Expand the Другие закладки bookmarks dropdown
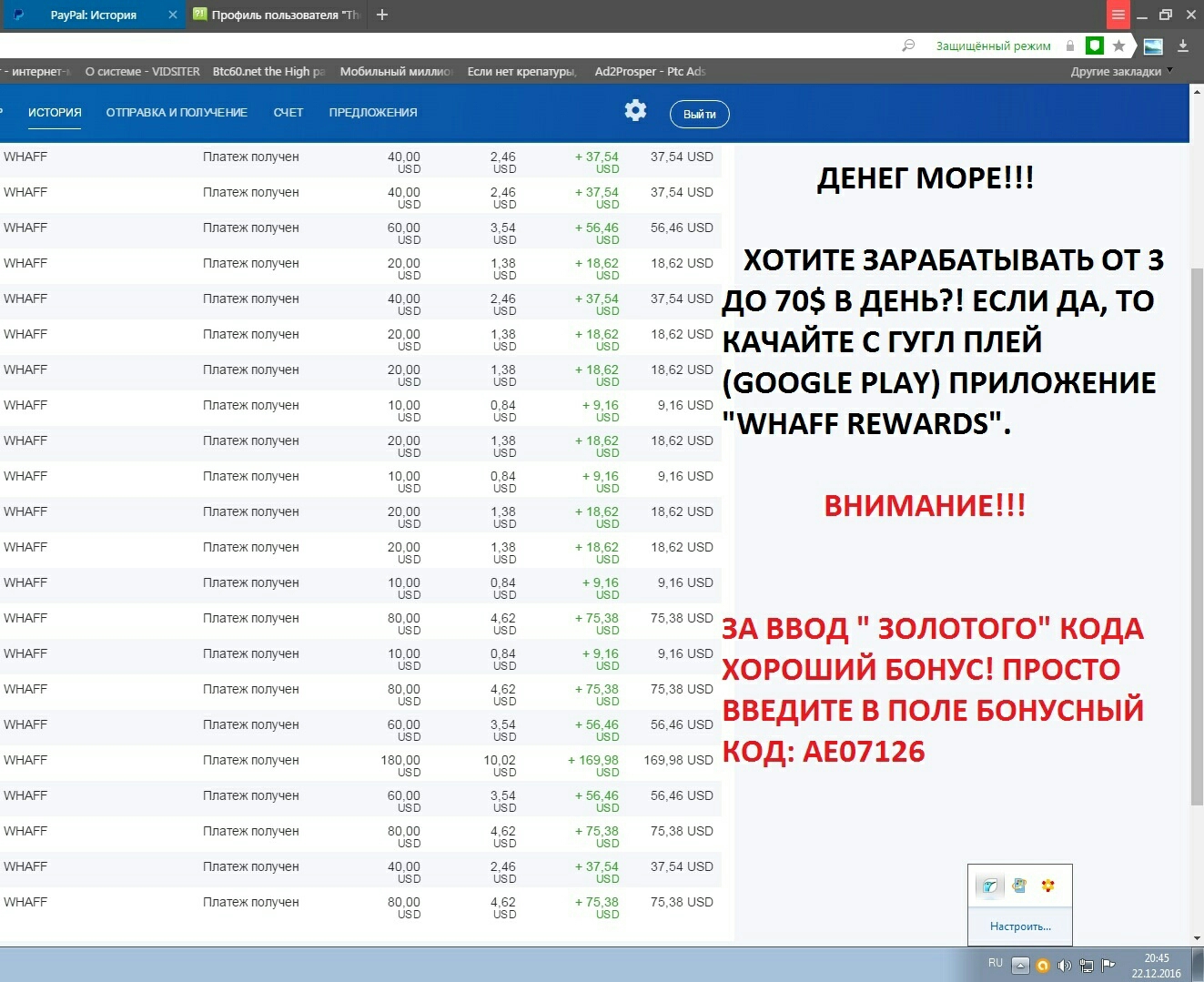Viewport: 1204px width, 982px height. click(1121, 71)
